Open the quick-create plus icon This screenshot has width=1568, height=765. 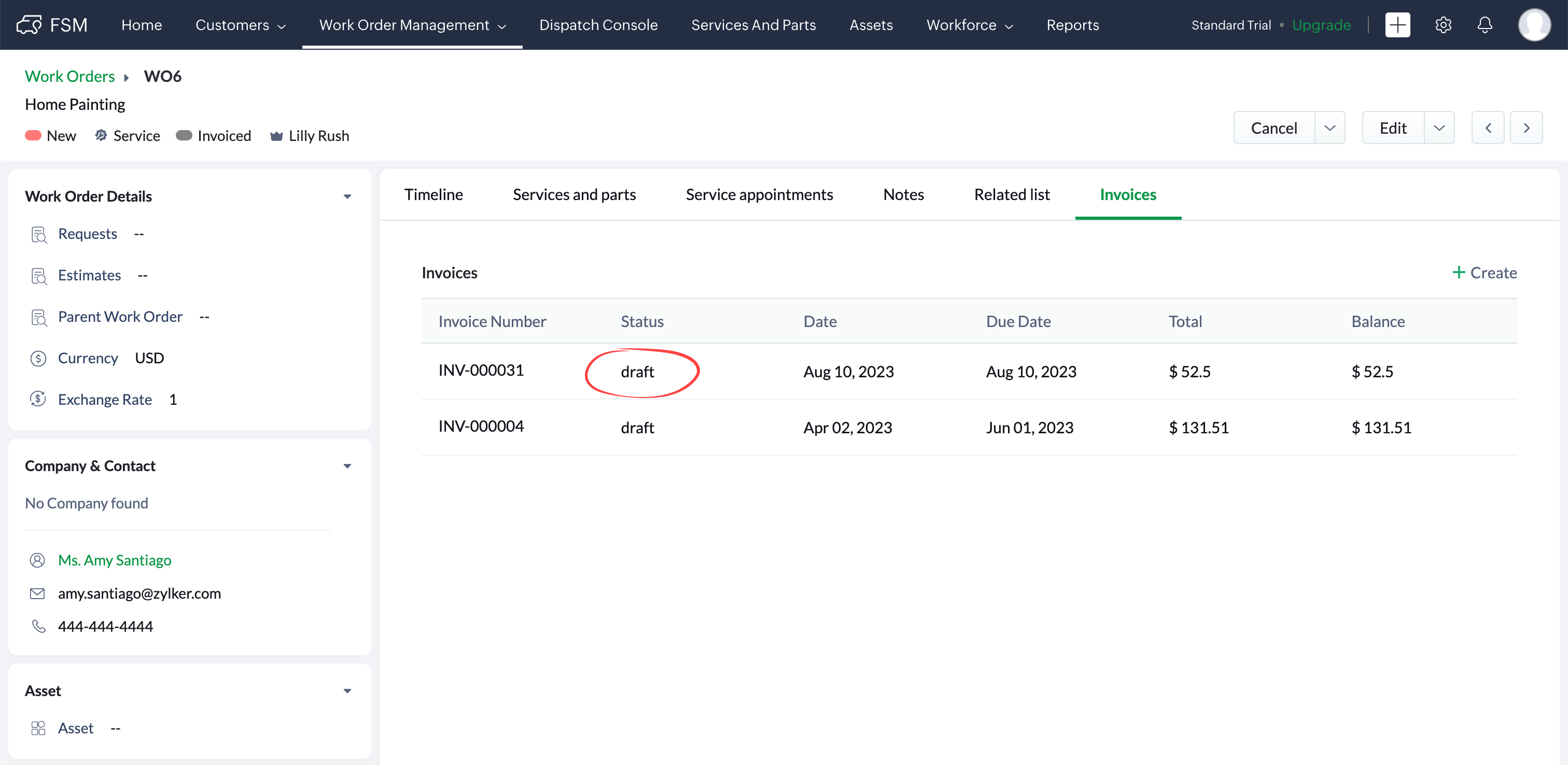point(1397,25)
